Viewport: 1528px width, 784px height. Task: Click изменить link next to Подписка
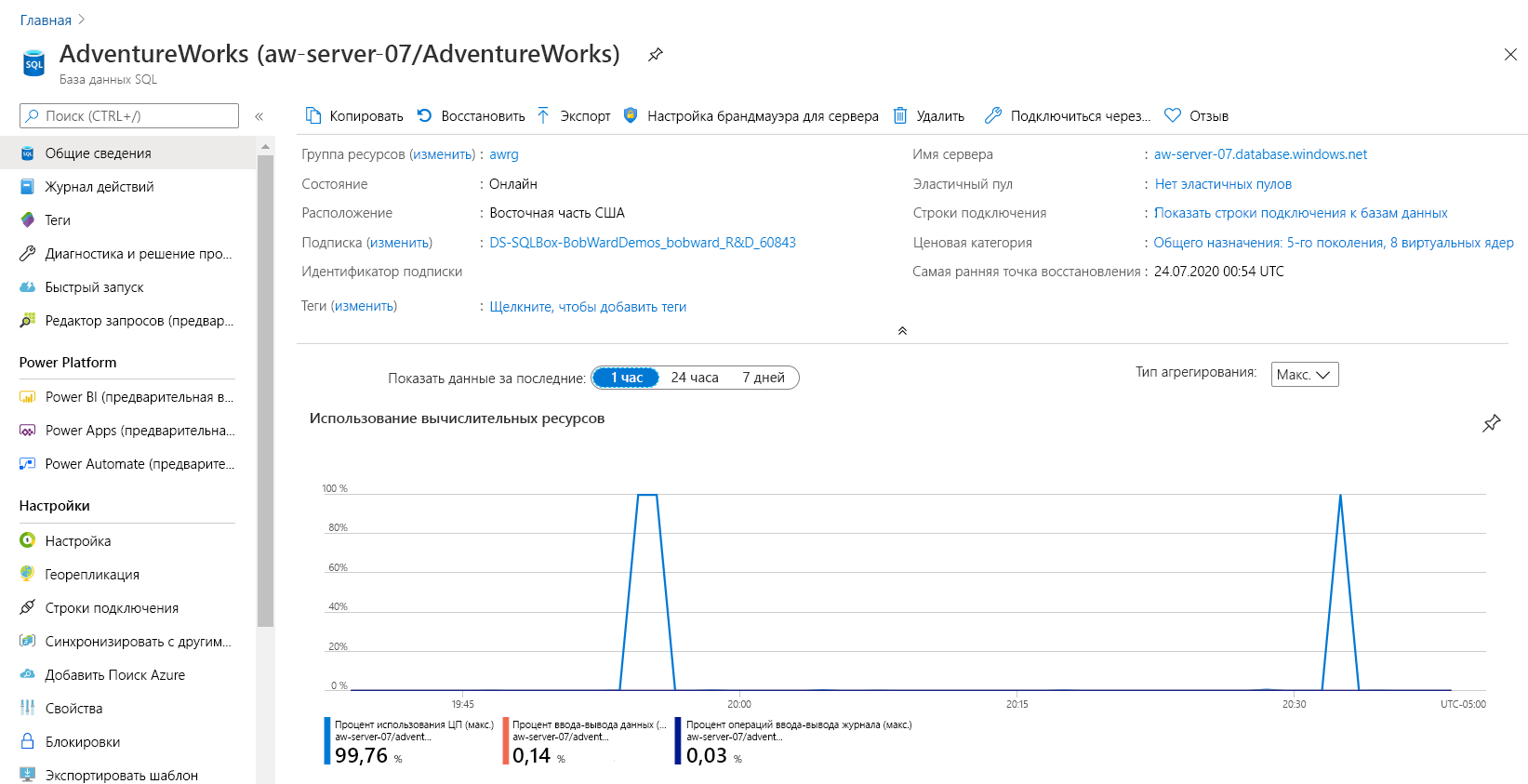pos(399,243)
